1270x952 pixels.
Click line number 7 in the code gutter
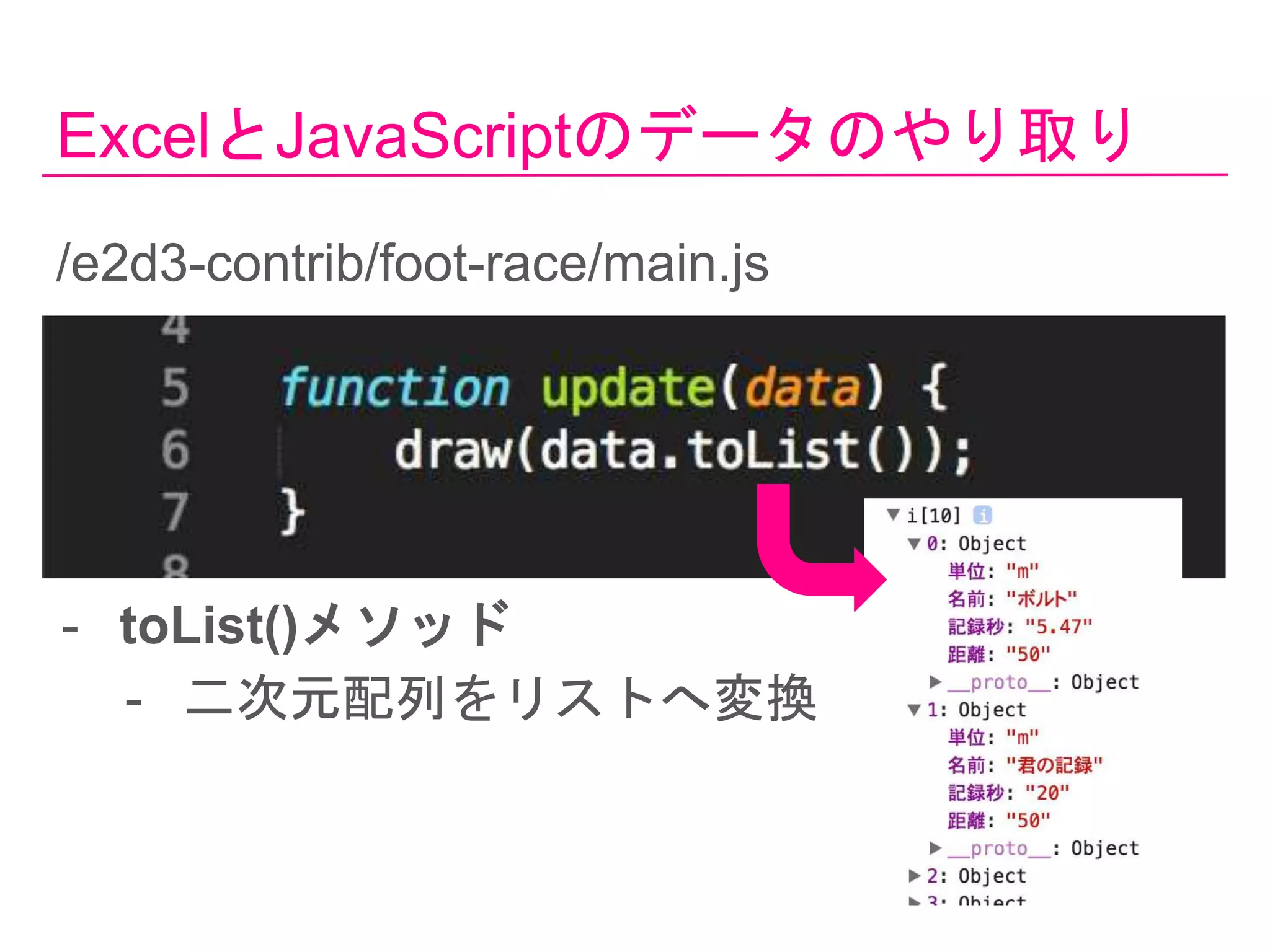click(x=175, y=512)
